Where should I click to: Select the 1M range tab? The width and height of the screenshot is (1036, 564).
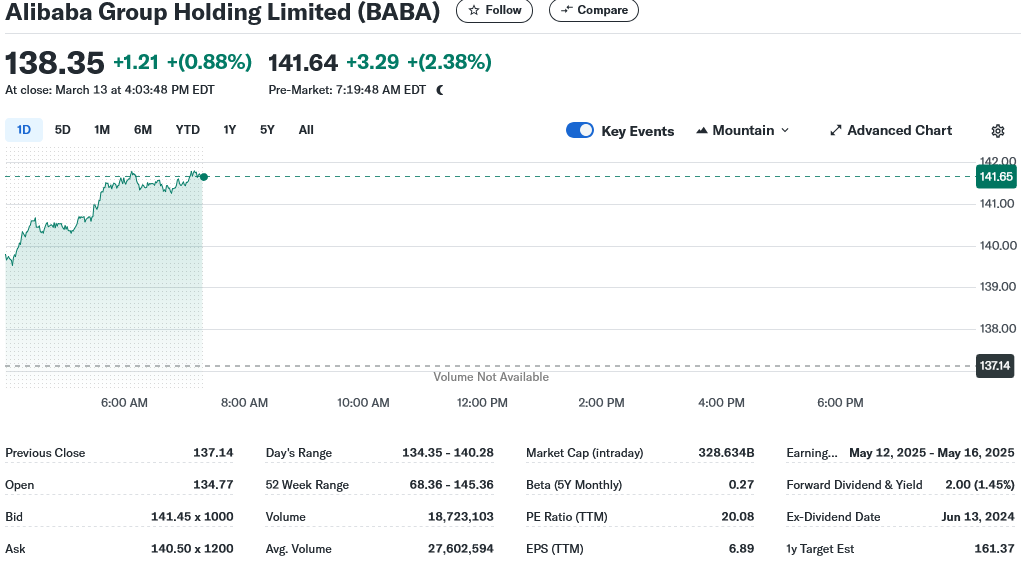102,130
